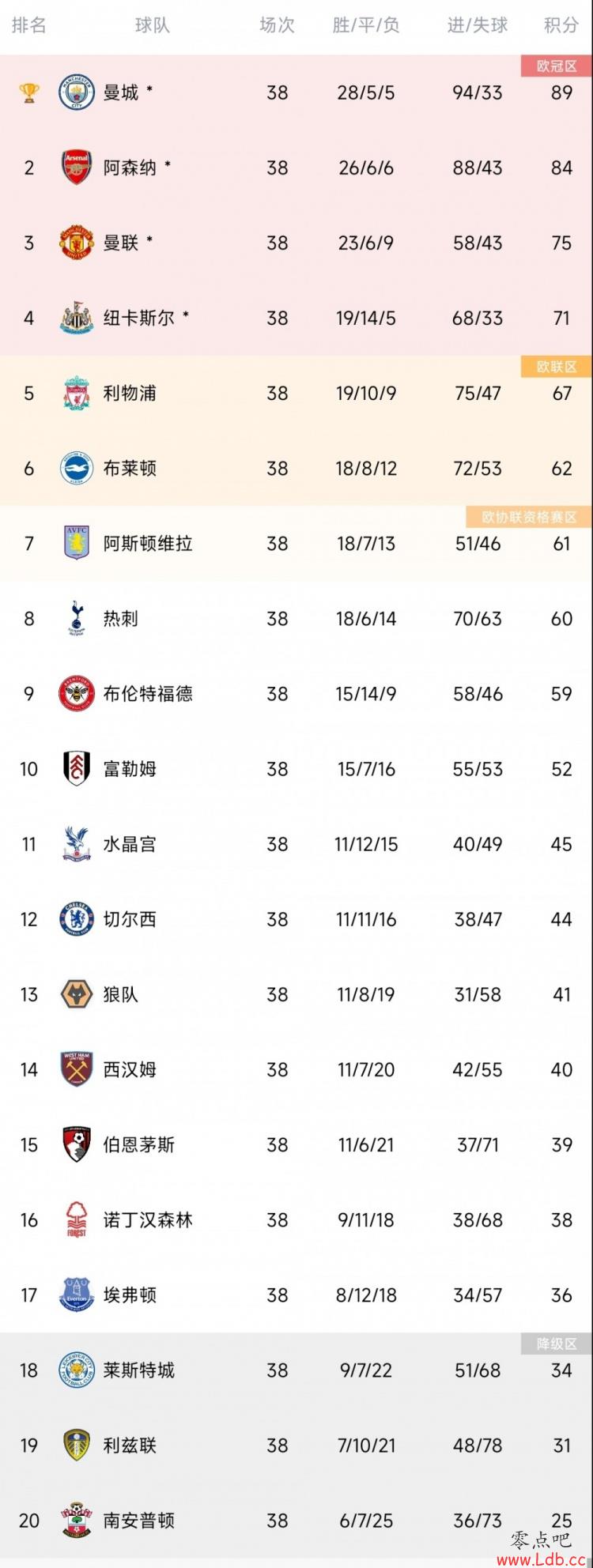Screen dimensions: 593x1568
Task: Click the Chelsea club crest
Action: click(x=77, y=919)
